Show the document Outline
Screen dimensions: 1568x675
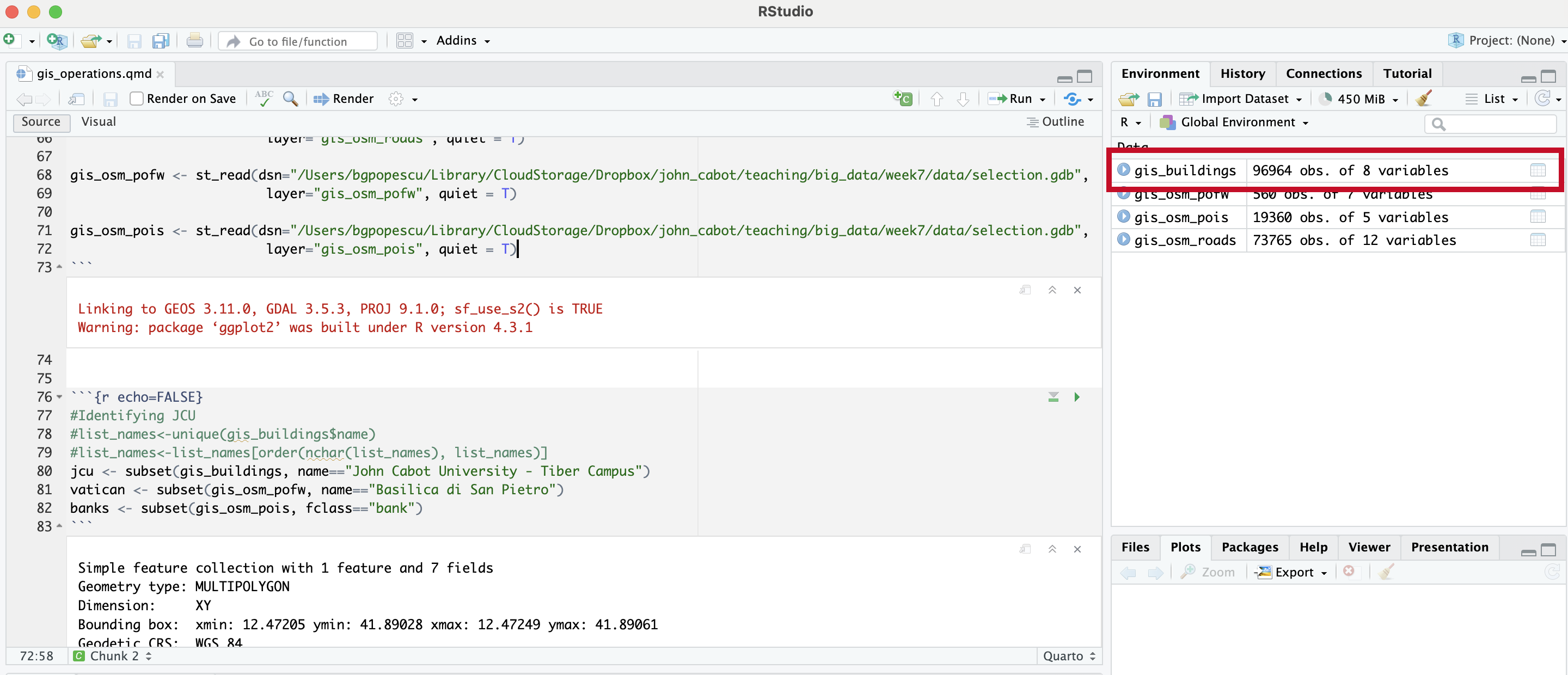[x=1055, y=122]
